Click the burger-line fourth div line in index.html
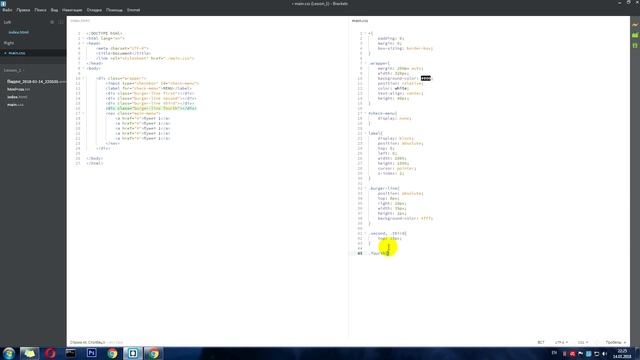640x360 pixels. click(x=151, y=109)
